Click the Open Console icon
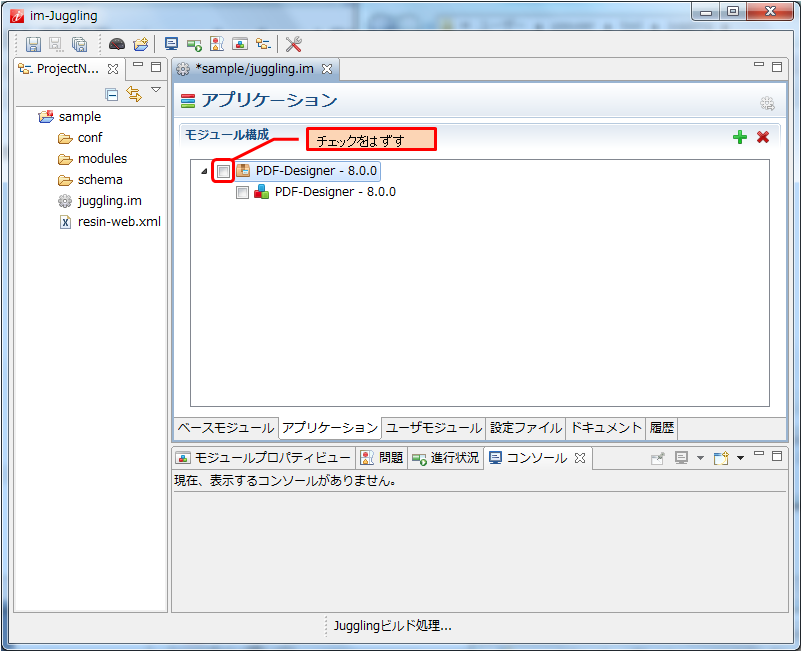Image resolution: width=802 pixels, height=652 pixels. pyautogui.click(x=721, y=458)
